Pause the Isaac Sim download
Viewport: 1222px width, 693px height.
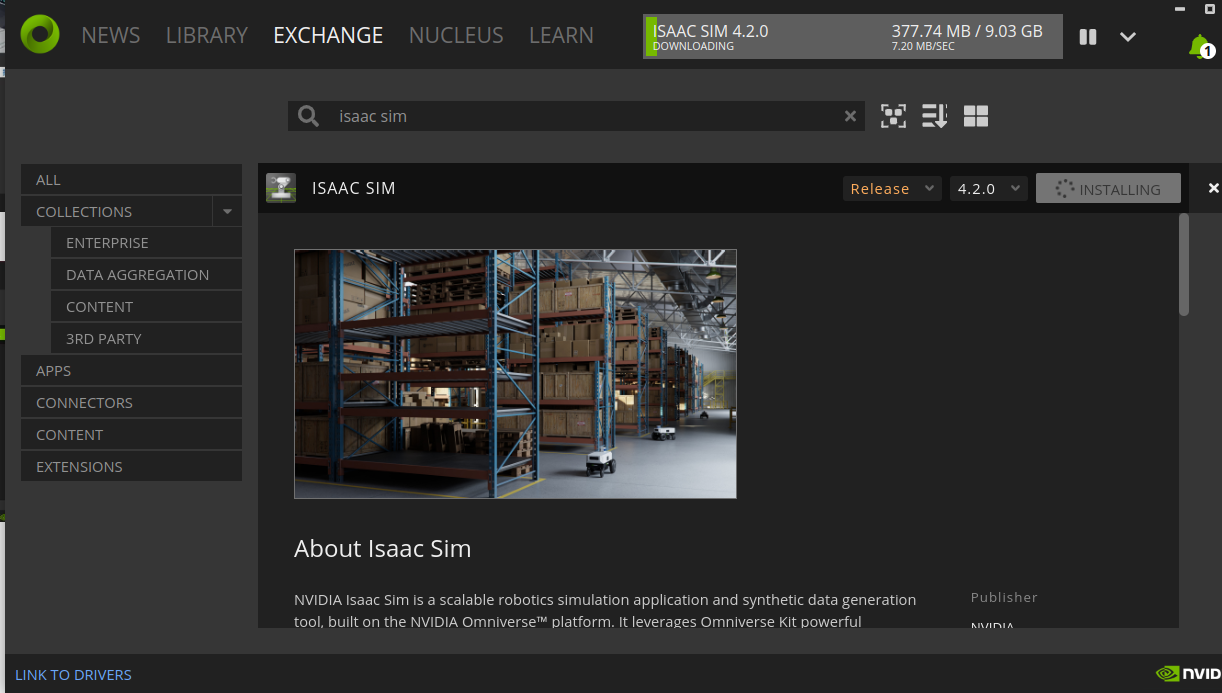[x=1088, y=37]
